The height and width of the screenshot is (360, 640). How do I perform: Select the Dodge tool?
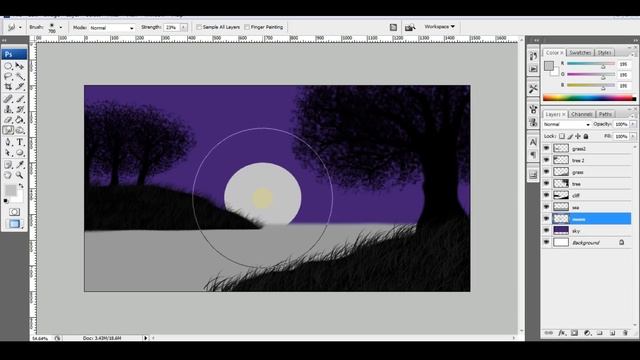[20, 131]
